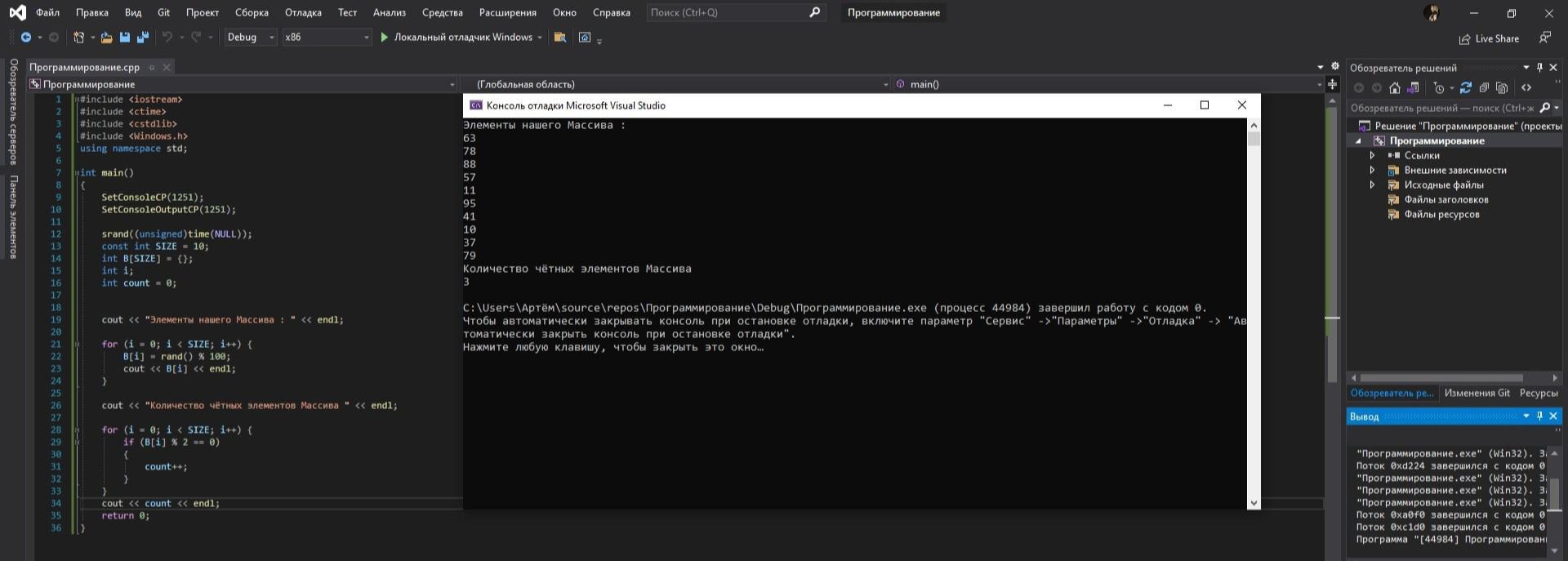Expand the Внешние зависимости tree node
The width and height of the screenshot is (1568, 561).
(x=1372, y=170)
